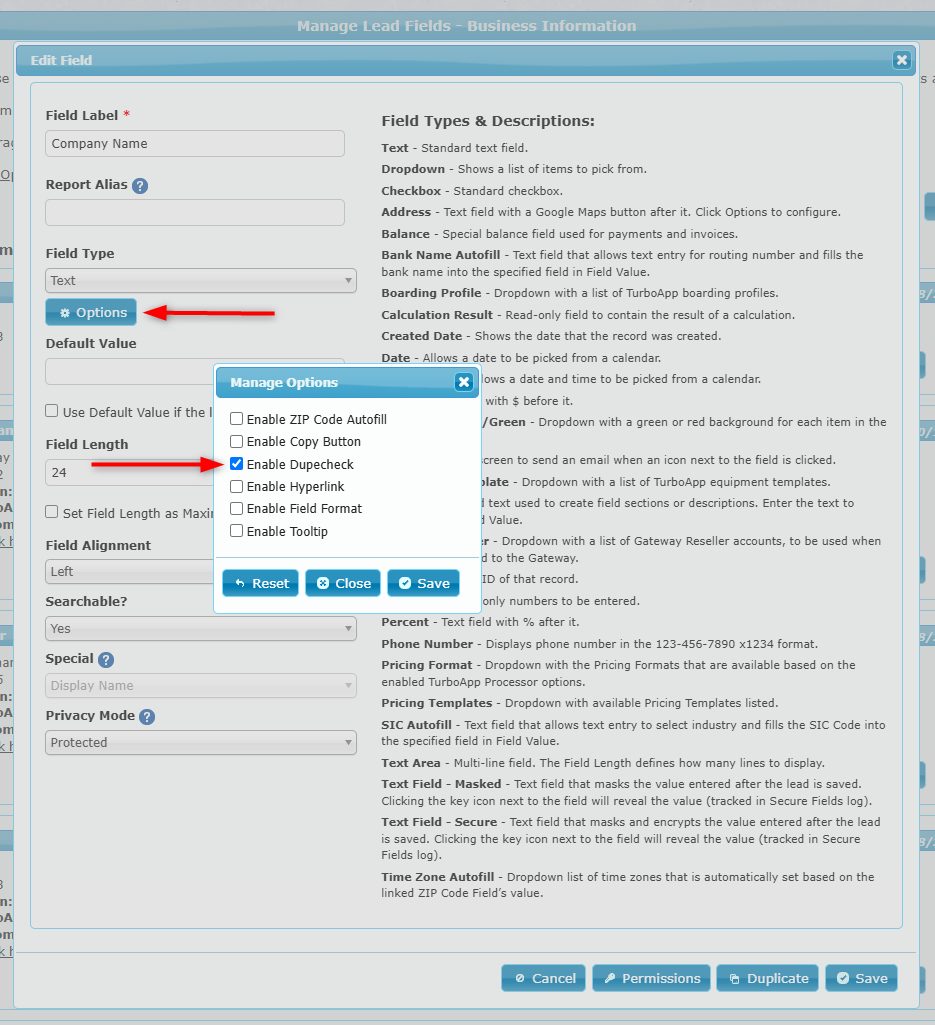935x1025 pixels.
Task: Open the Privacy Mode dropdown
Action: click(x=201, y=743)
